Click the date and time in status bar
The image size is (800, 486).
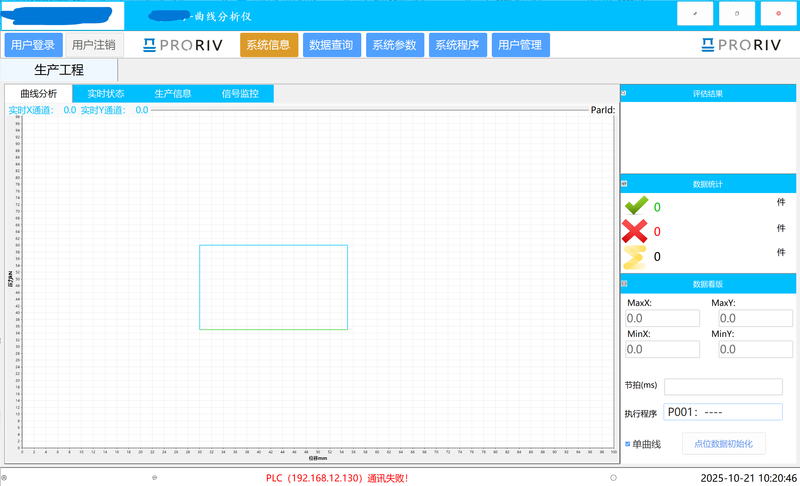point(748,478)
